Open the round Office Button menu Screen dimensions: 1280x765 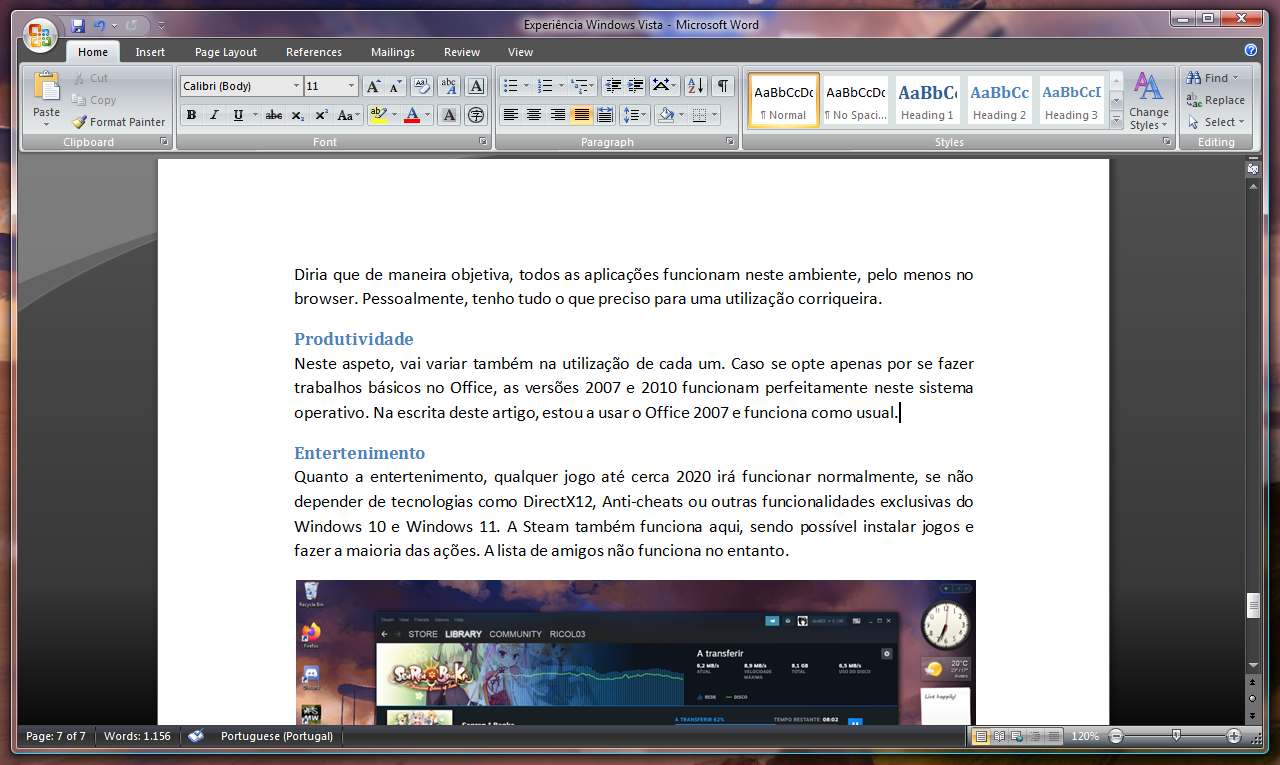coord(41,35)
